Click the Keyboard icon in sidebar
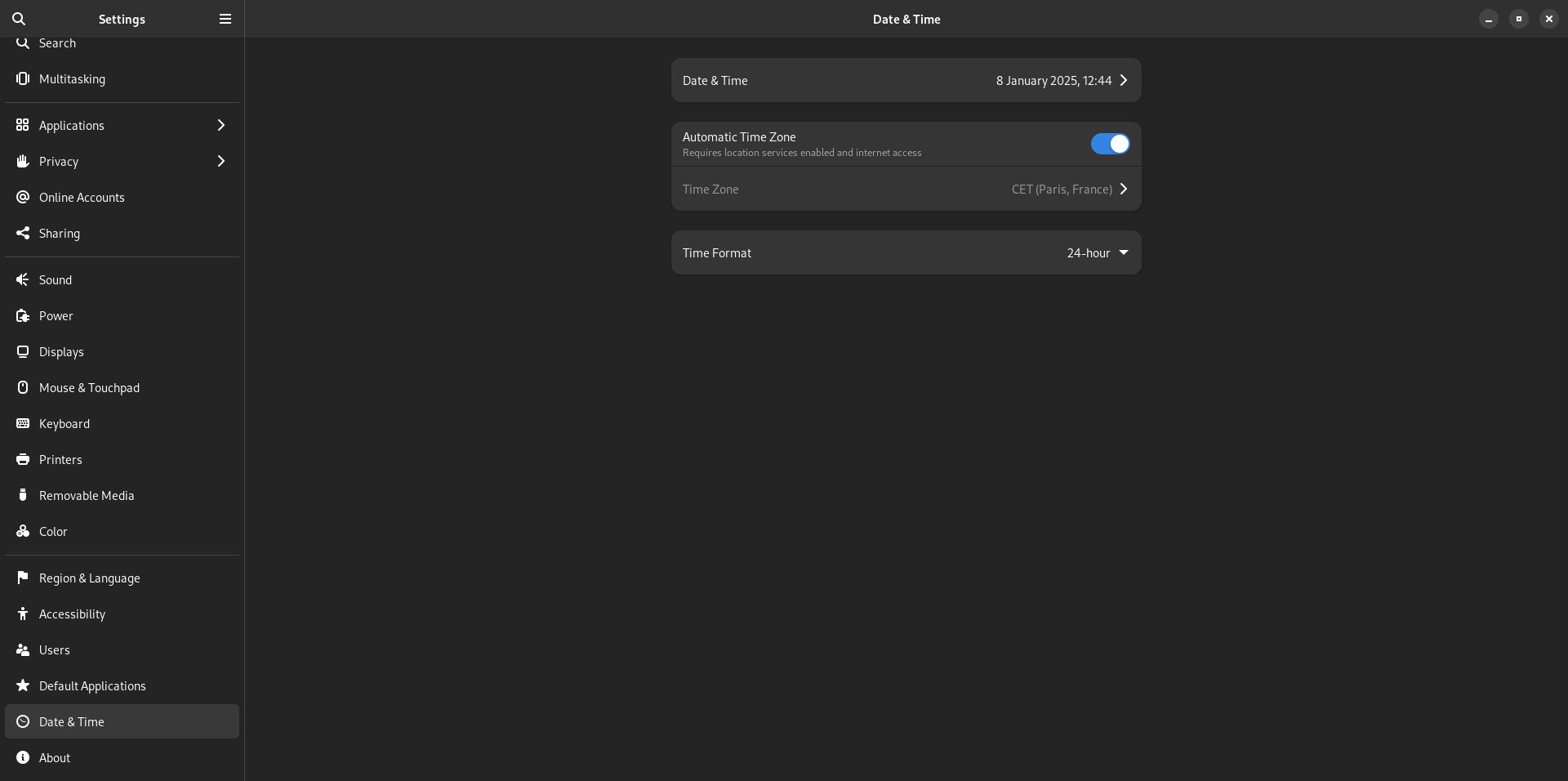 (x=23, y=424)
